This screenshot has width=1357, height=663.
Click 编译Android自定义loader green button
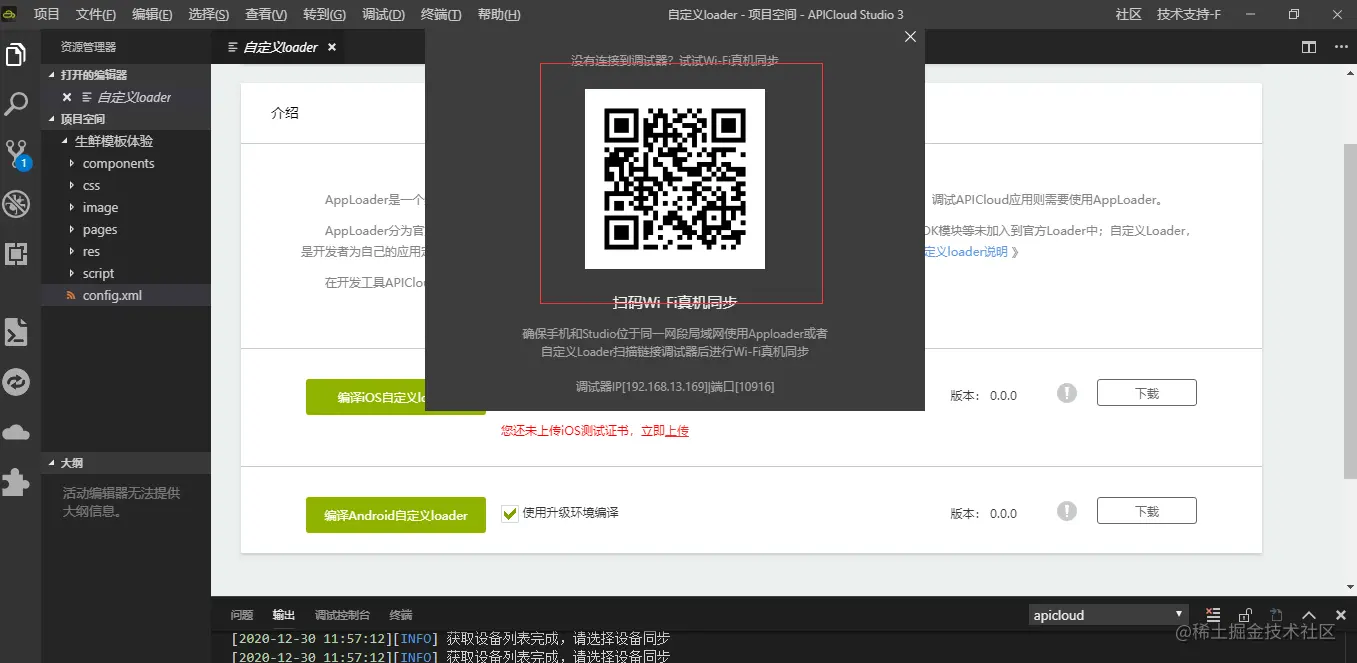pos(395,515)
